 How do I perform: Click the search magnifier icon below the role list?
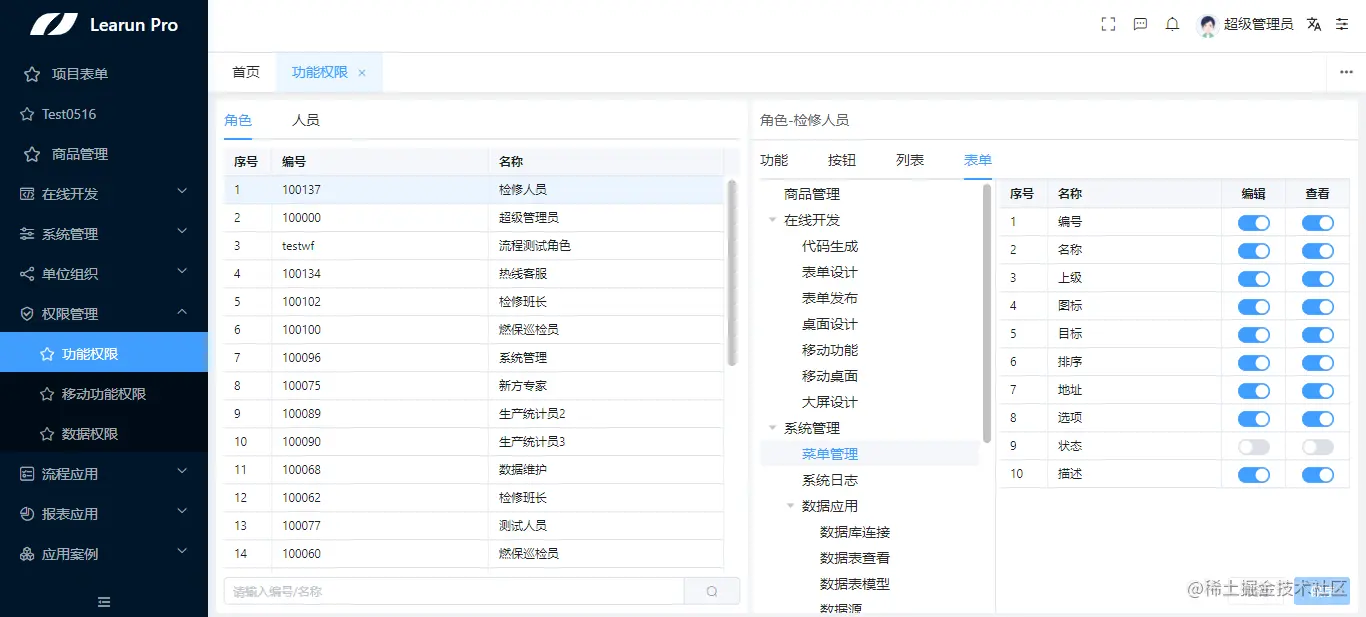711,591
